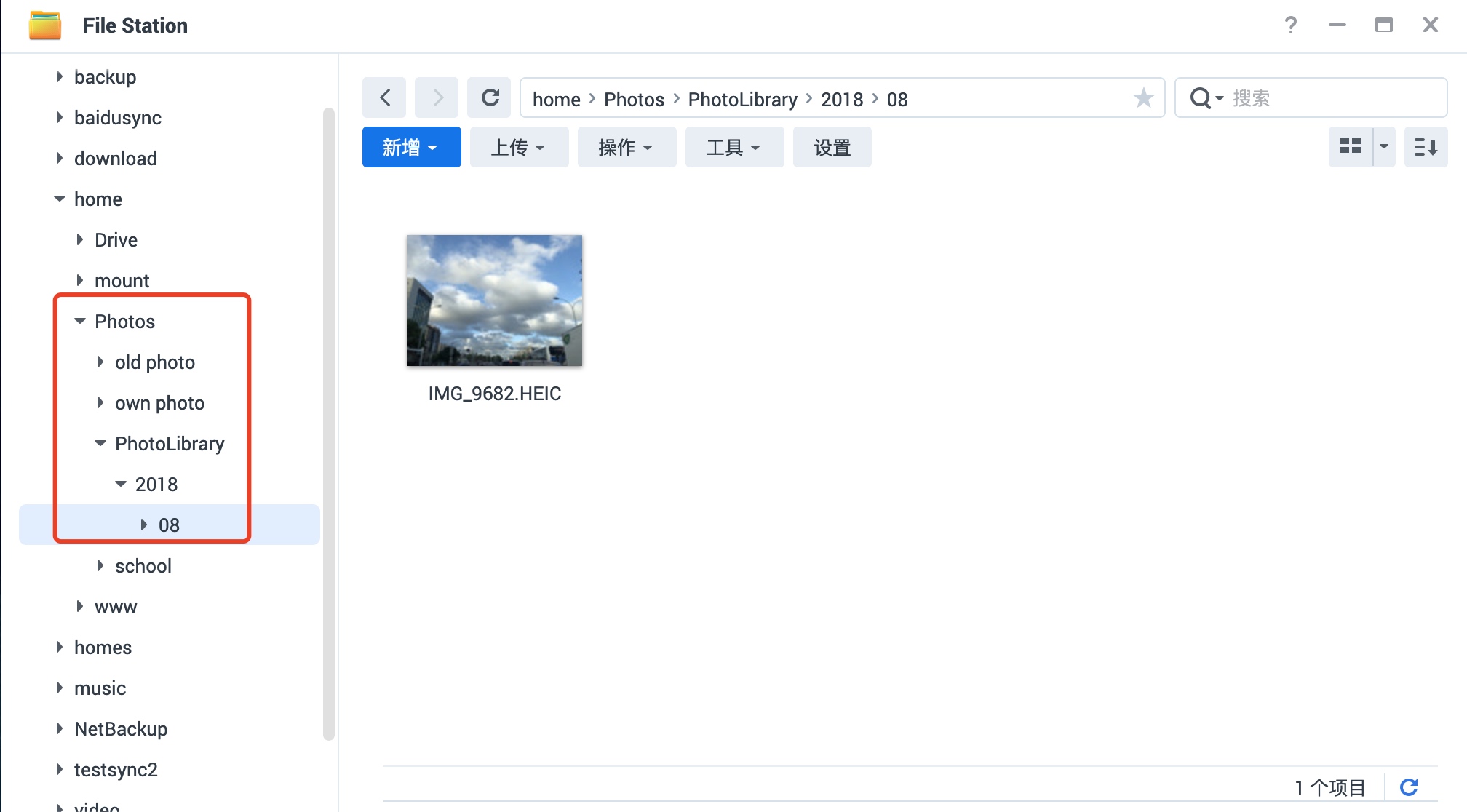
Task: Go forward with the right arrow button
Action: click(x=437, y=97)
